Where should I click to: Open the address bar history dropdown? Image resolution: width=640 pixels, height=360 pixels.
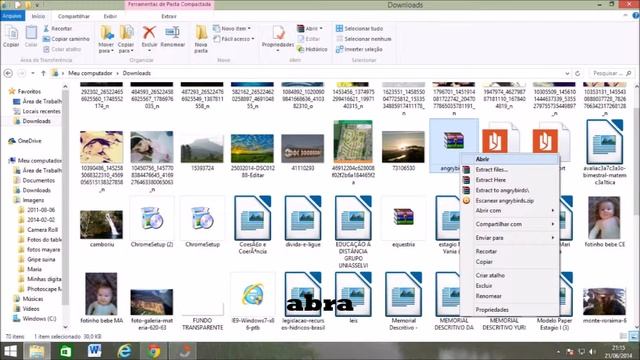click(x=567, y=73)
